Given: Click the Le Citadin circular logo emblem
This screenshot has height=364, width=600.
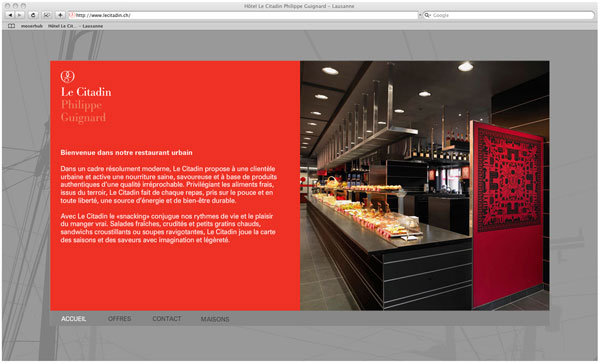Looking at the screenshot, I should pyautogui.click(x=67, y=77).
